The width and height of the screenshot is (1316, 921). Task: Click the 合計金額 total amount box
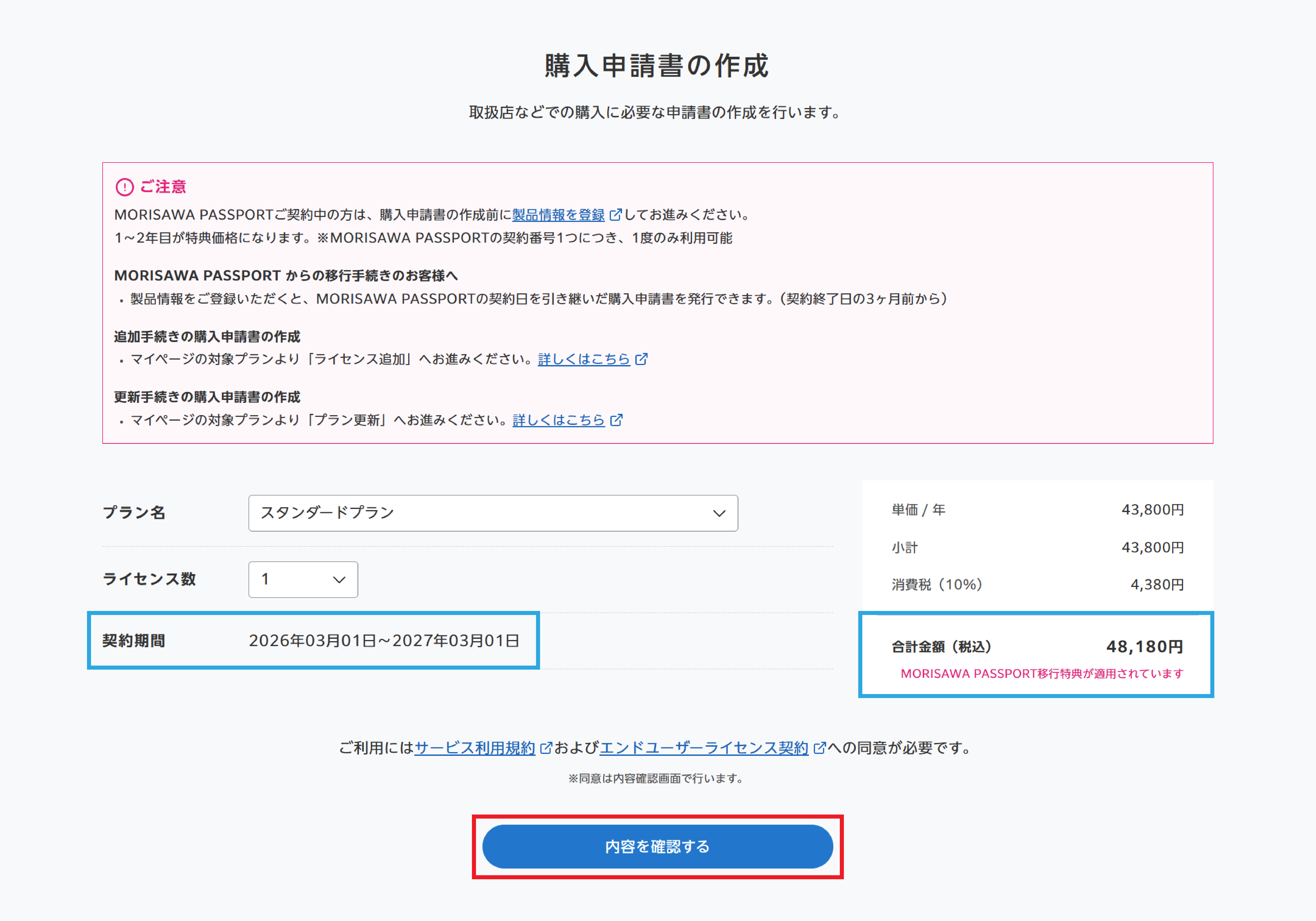[1035, 654]
